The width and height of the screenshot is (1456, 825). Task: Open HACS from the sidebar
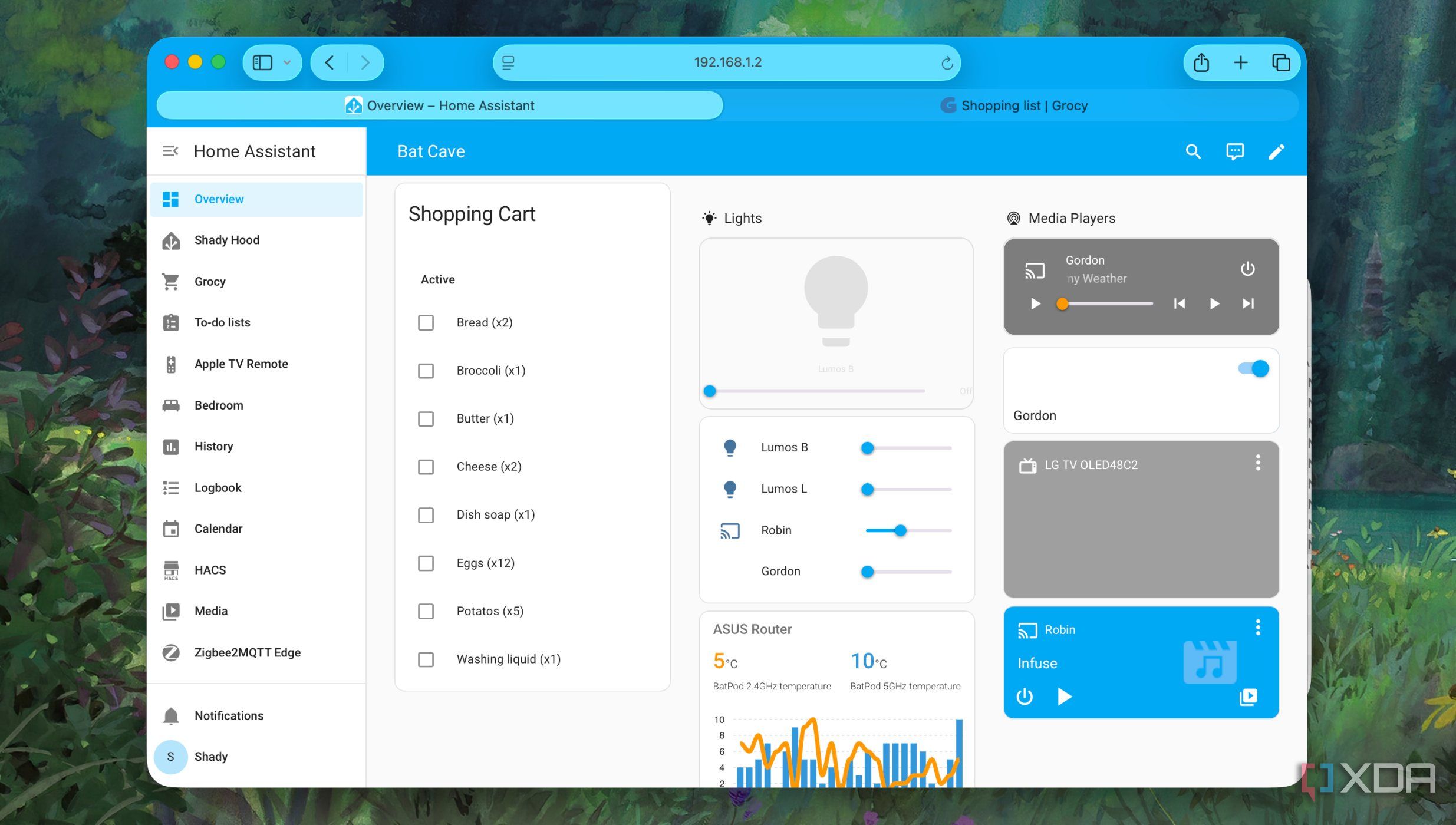point(256,570)
